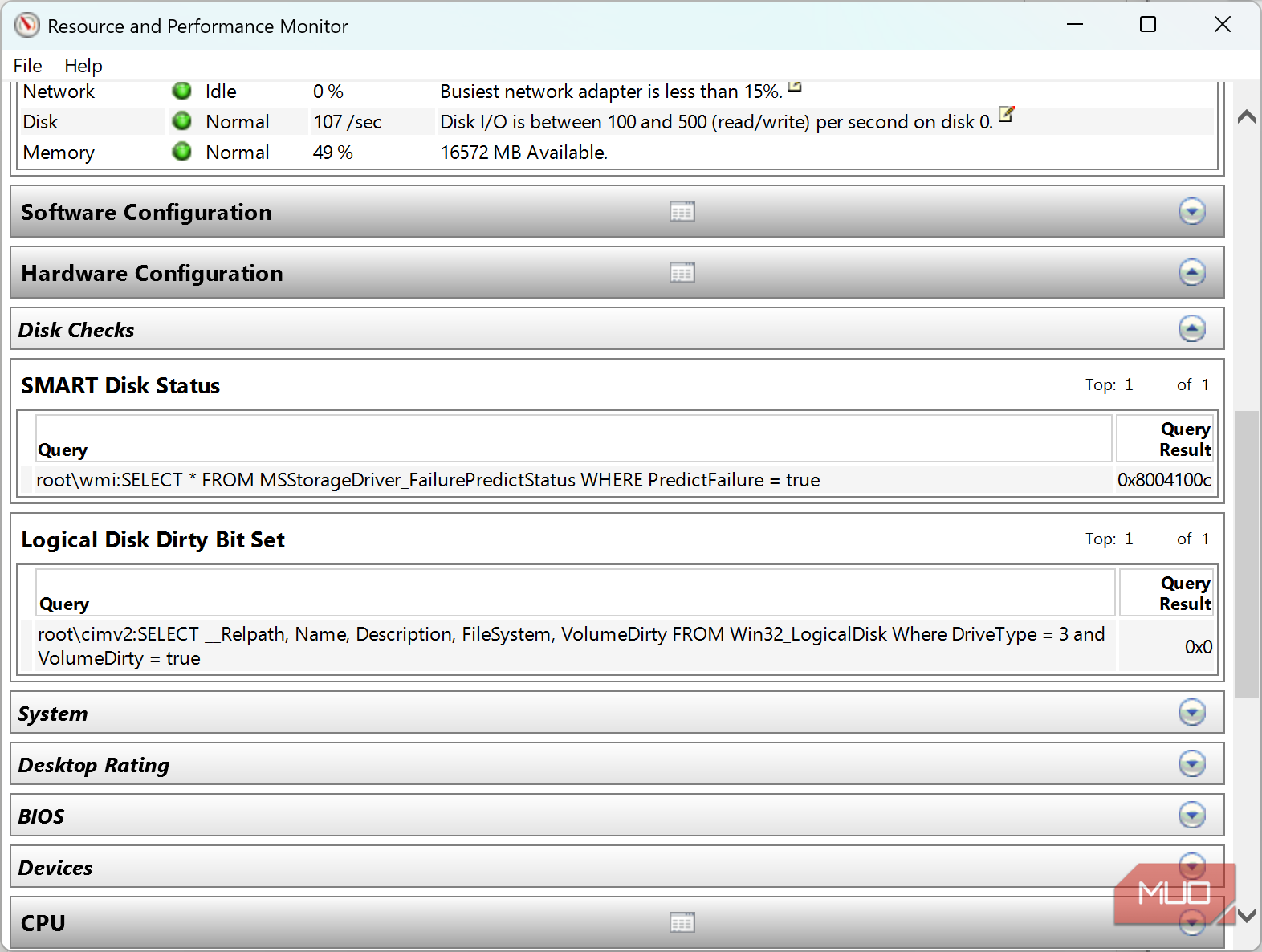
Task: Click the 0x8004100c query result value
Action: (1164, 480)
